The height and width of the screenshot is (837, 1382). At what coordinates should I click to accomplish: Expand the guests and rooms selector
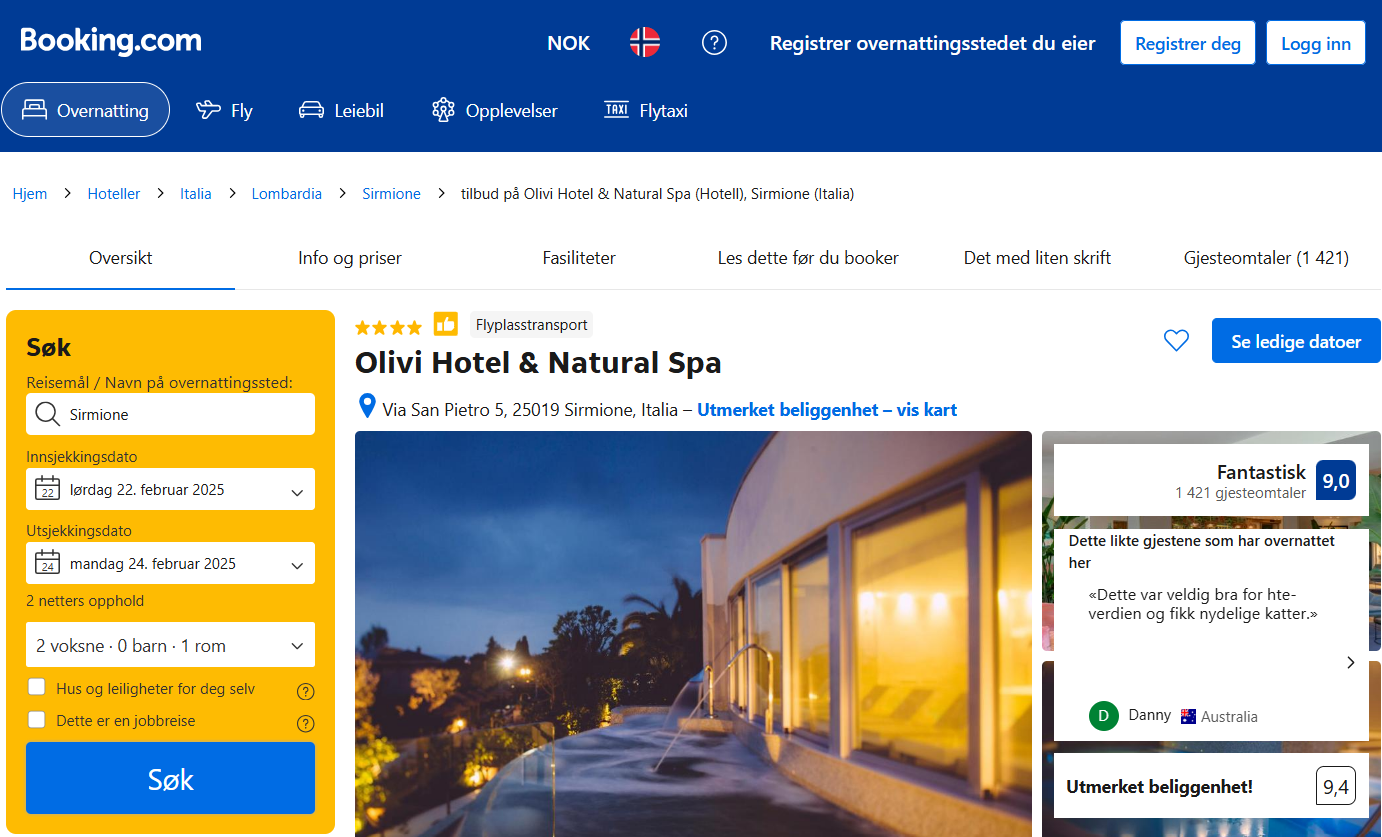click(170, 646)
